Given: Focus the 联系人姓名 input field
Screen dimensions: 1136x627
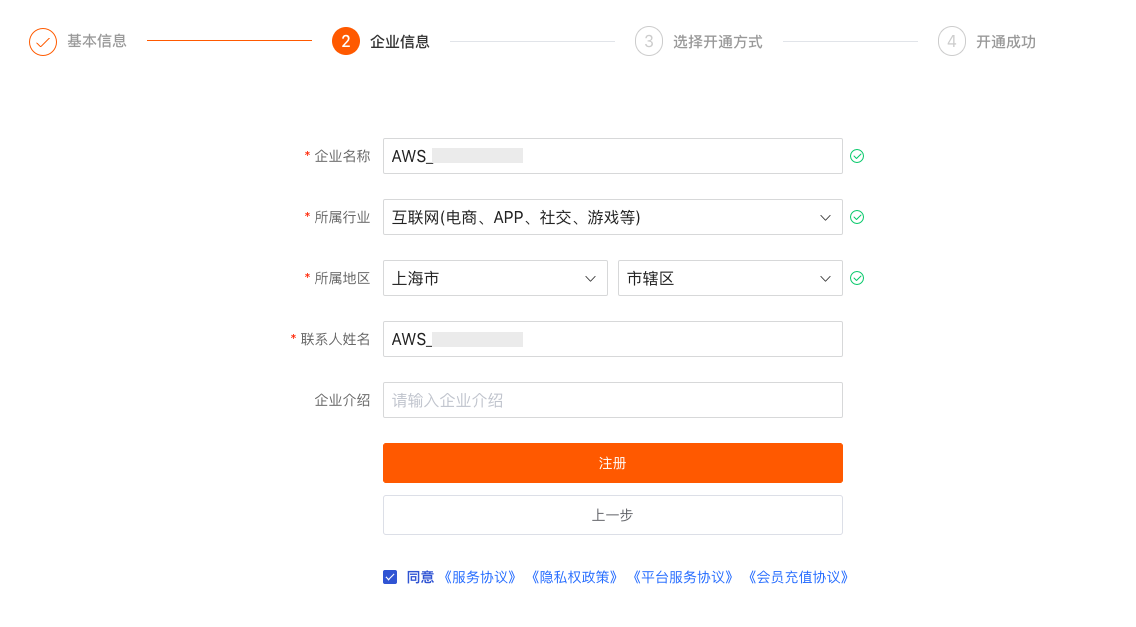Looking at the screenshot, I should click(612, 339).
